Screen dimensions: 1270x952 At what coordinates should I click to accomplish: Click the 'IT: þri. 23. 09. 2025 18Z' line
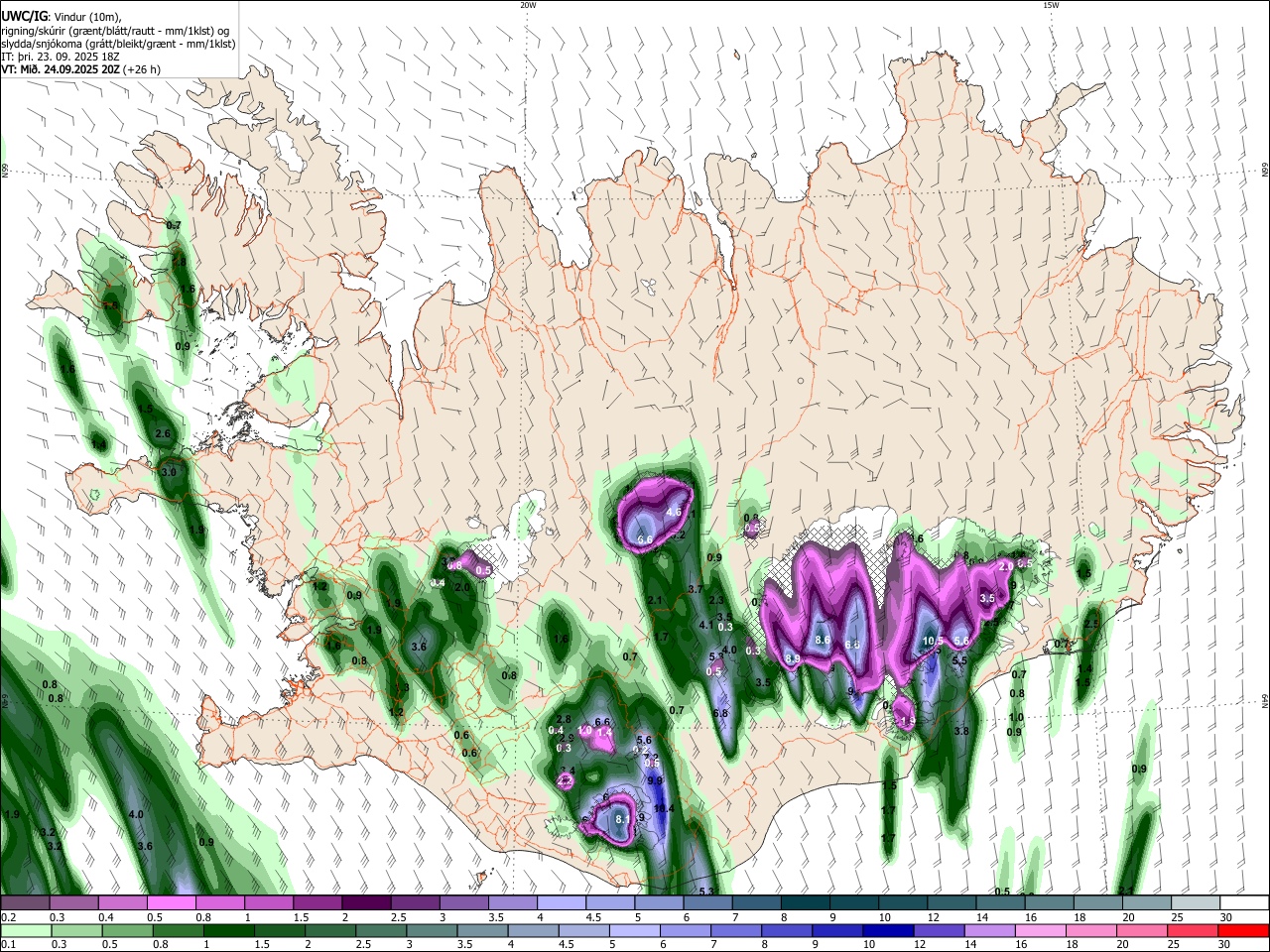point(62,57)
